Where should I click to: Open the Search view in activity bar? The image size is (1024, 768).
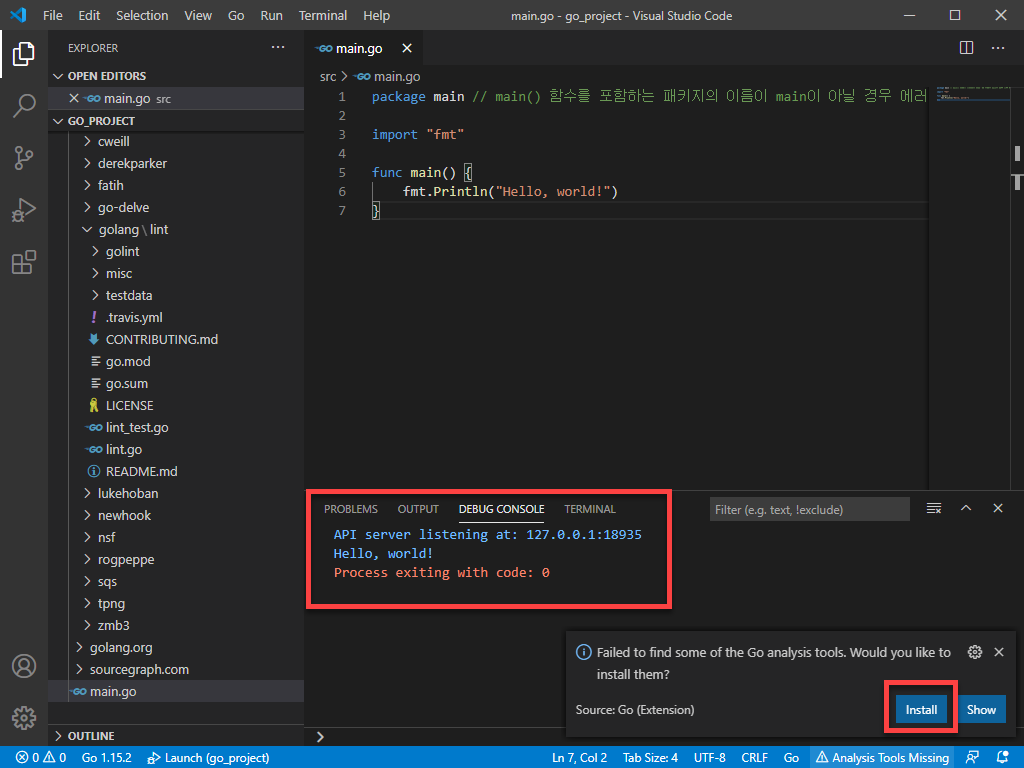tap(24, 105)
